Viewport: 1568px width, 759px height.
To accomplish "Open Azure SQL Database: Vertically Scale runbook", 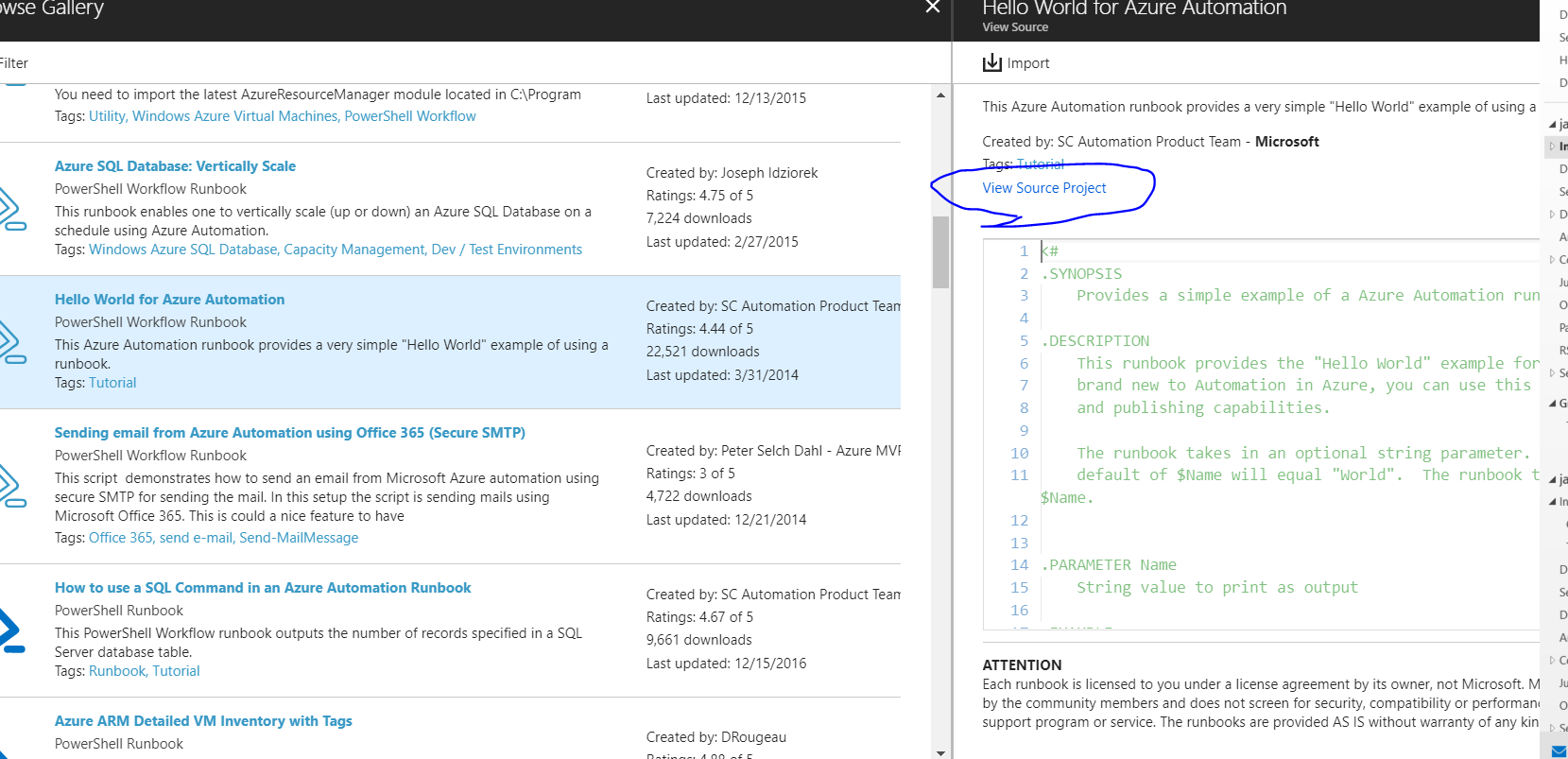I will [x=175, y=166].
